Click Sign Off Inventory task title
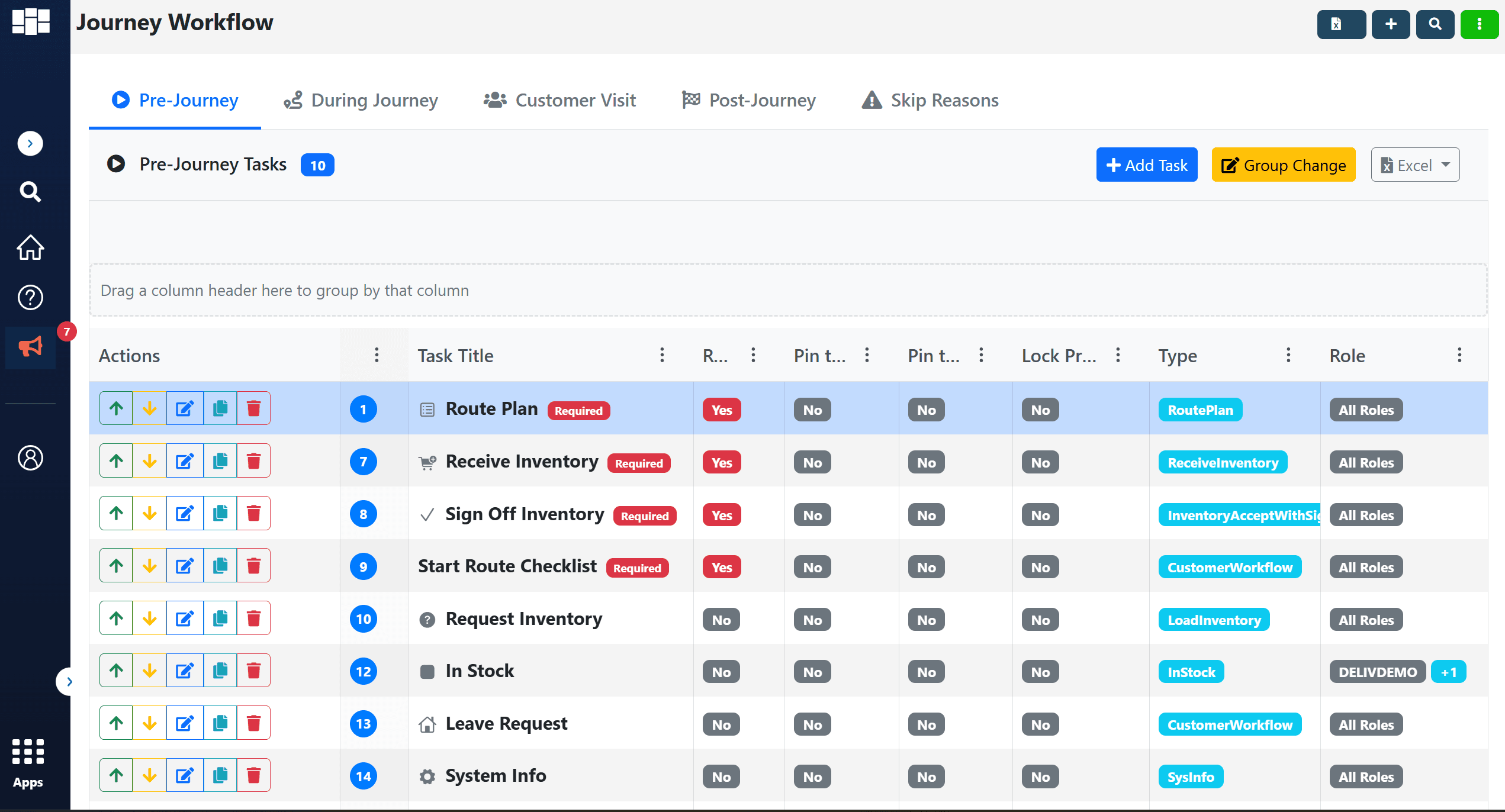Image resolution: width=1505 pixels, height=812 pixels. click(525, 514)
